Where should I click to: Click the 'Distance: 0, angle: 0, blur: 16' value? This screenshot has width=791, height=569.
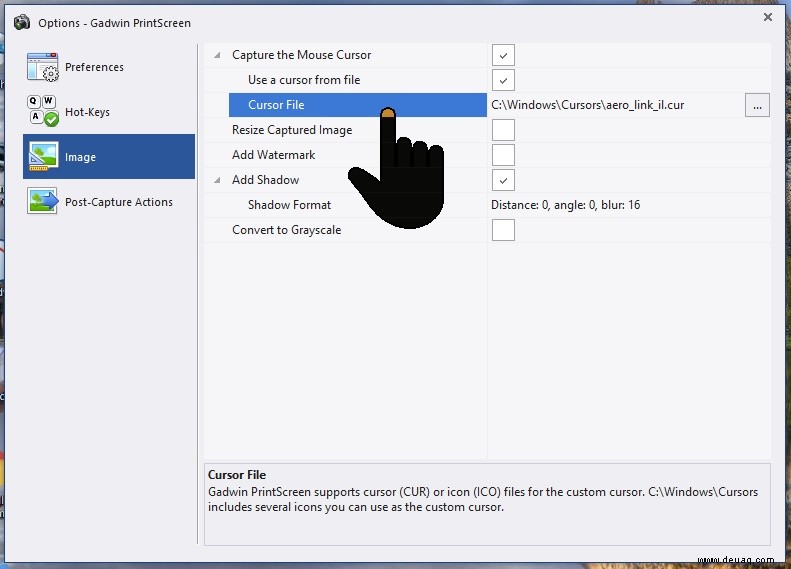click(566, 205)
